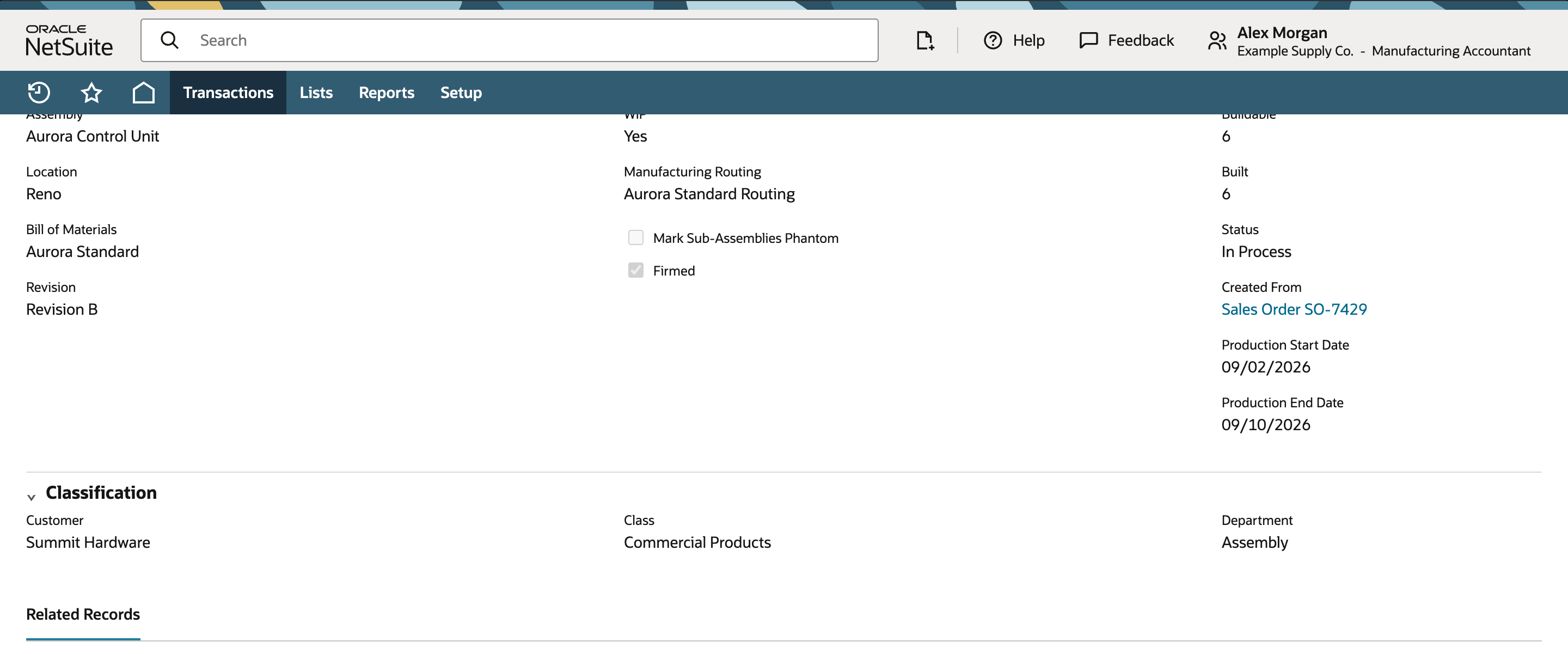Open the Setup menu
The height and width of the screenshot is (654, 1568).
point(461,93)
